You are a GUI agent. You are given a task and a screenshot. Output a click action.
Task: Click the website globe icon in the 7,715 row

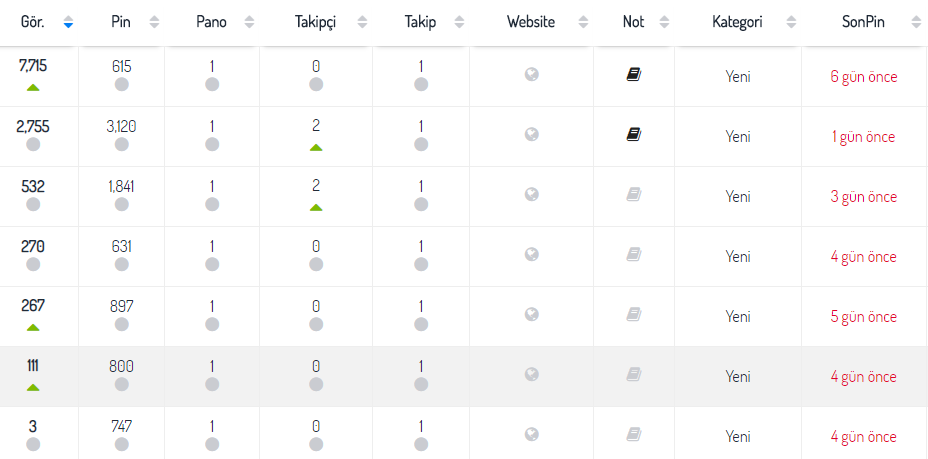pyautogui.click(x=531, y=75)
